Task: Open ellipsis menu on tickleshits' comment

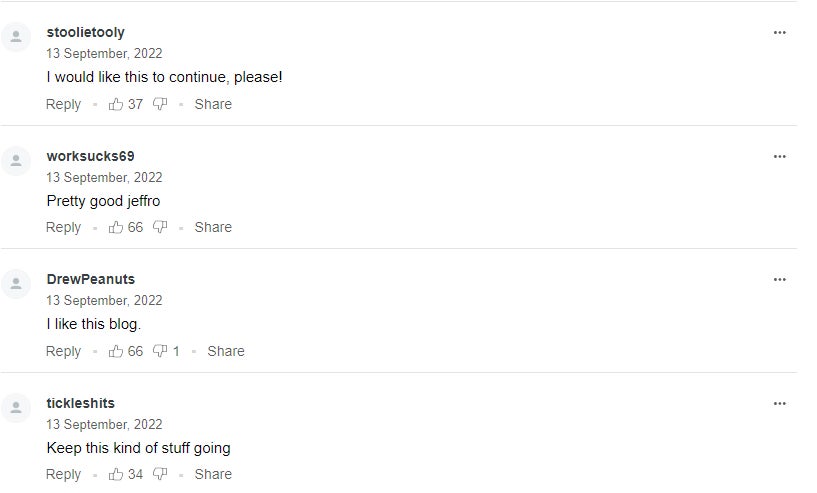Action: [x=779, y=403]
